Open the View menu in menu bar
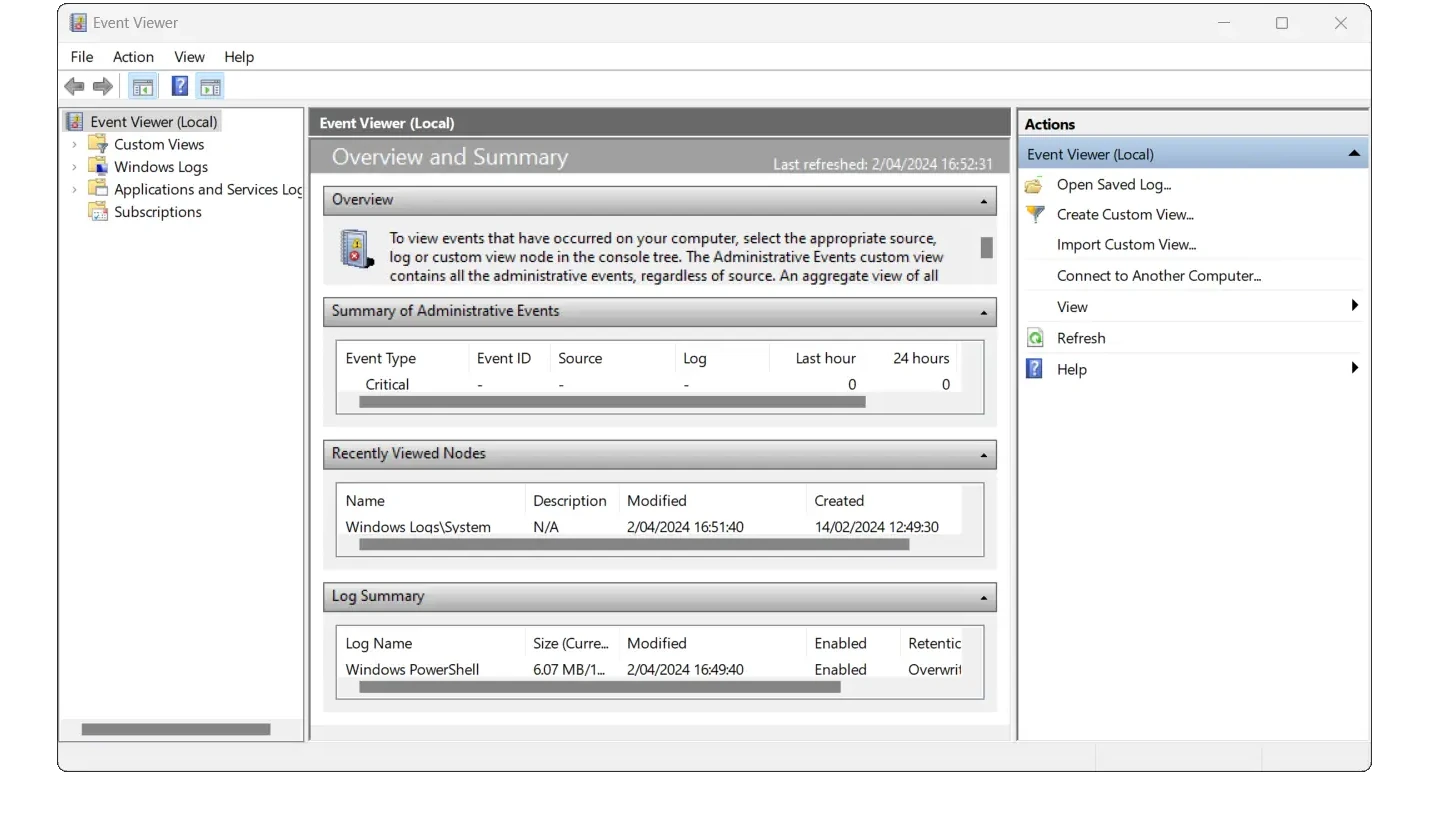1433x830 pixels. (189, 57)
